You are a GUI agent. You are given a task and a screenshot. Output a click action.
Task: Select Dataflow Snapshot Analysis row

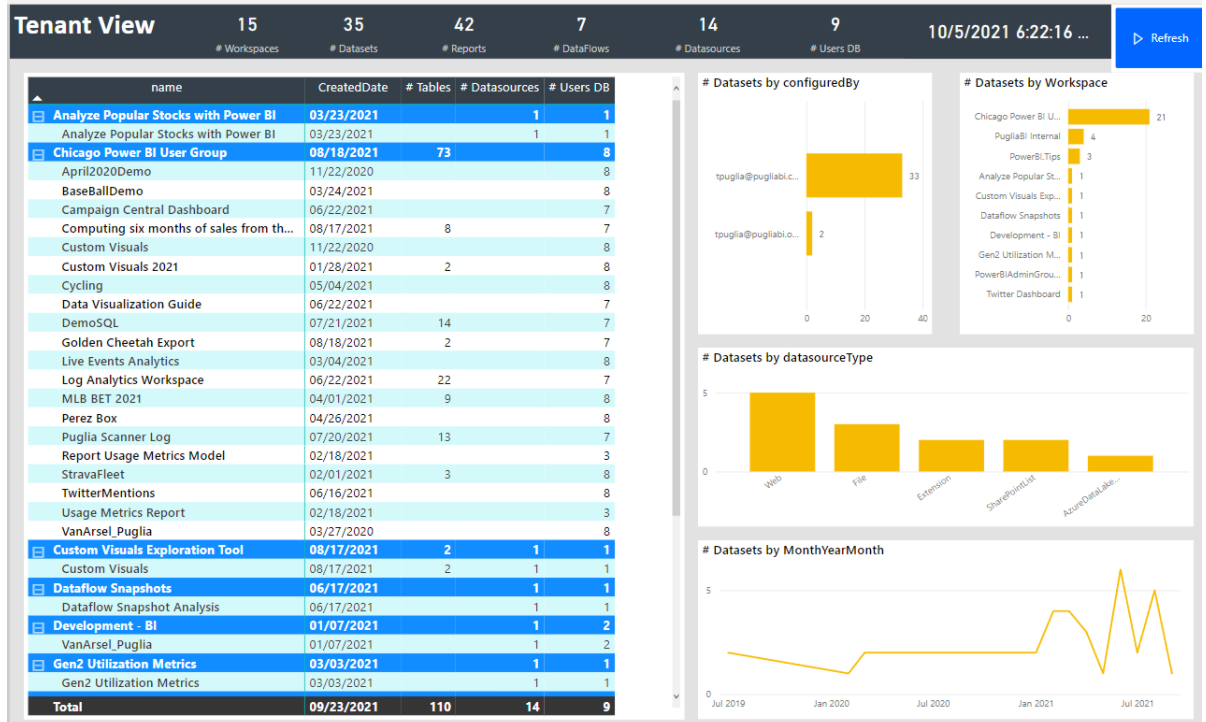pos(321,608)
